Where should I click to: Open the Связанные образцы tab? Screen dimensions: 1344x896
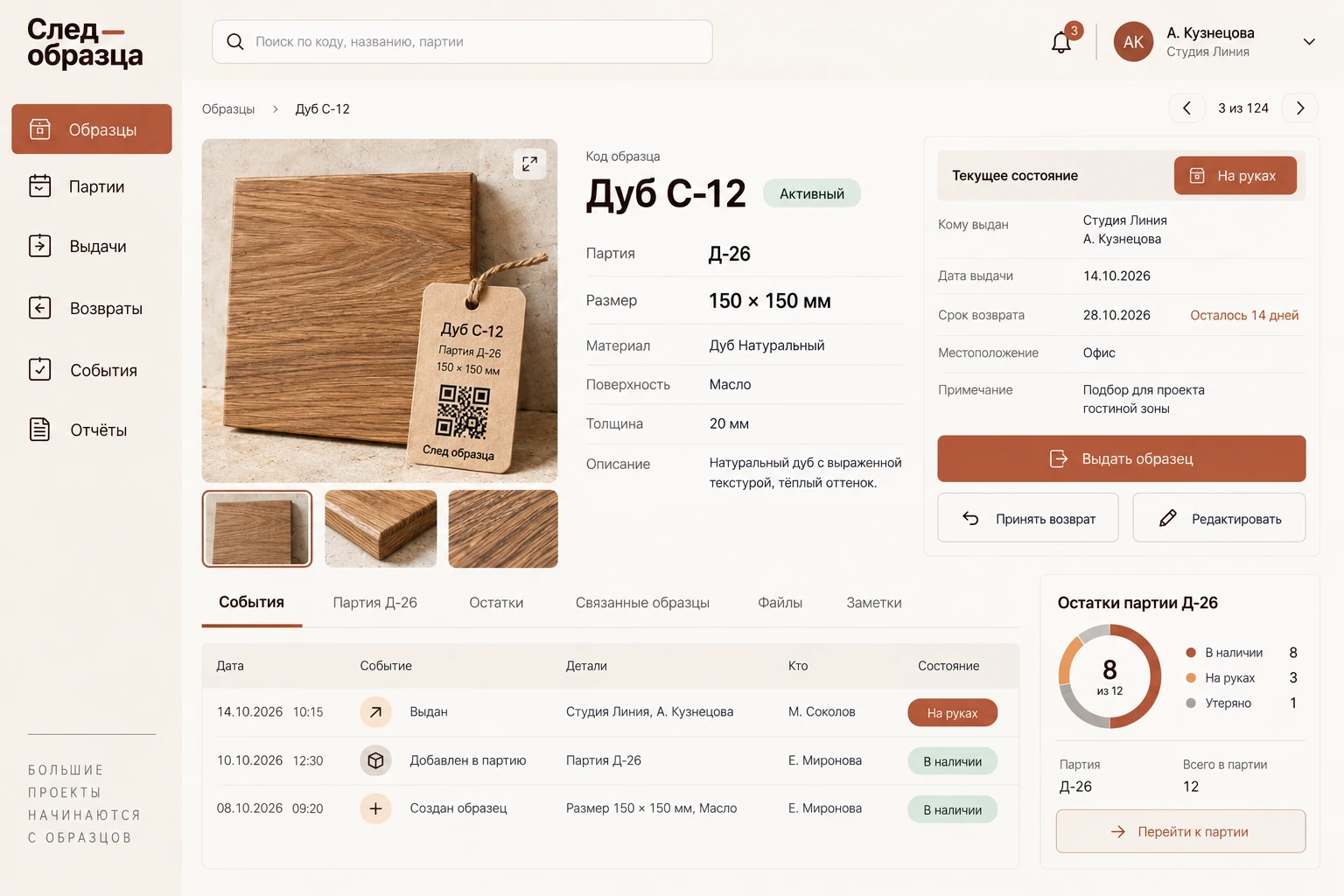[x=642, y=603]
